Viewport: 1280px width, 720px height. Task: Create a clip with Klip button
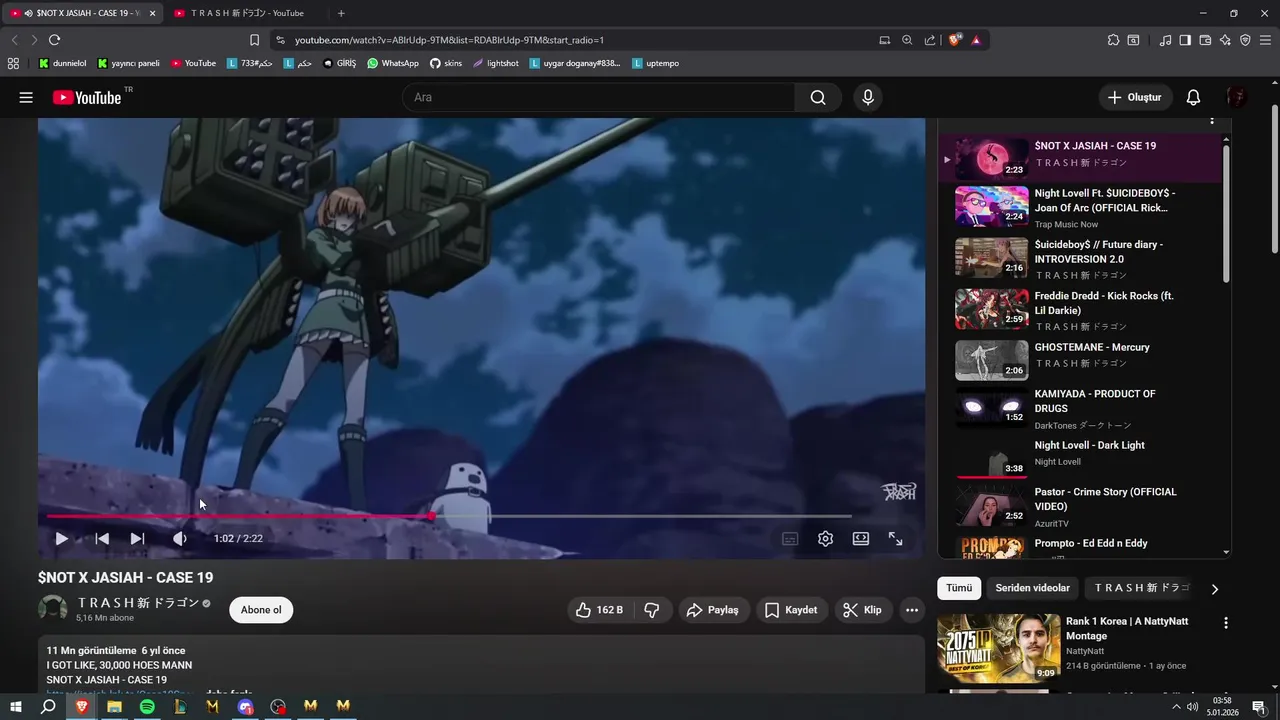point(862,610)
